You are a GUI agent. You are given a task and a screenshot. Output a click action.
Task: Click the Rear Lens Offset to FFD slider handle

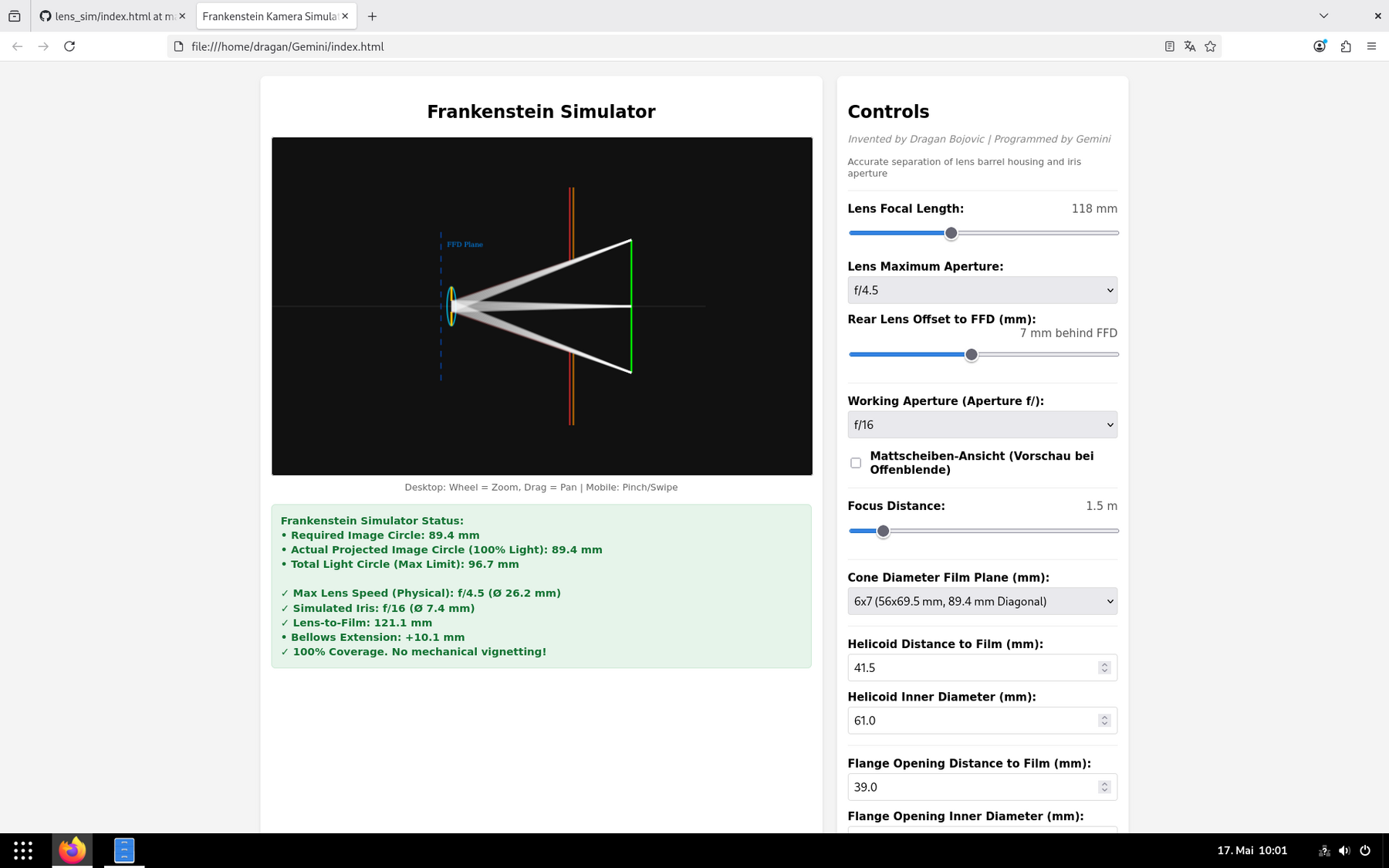pyautogui.click(x=972, y=355)
